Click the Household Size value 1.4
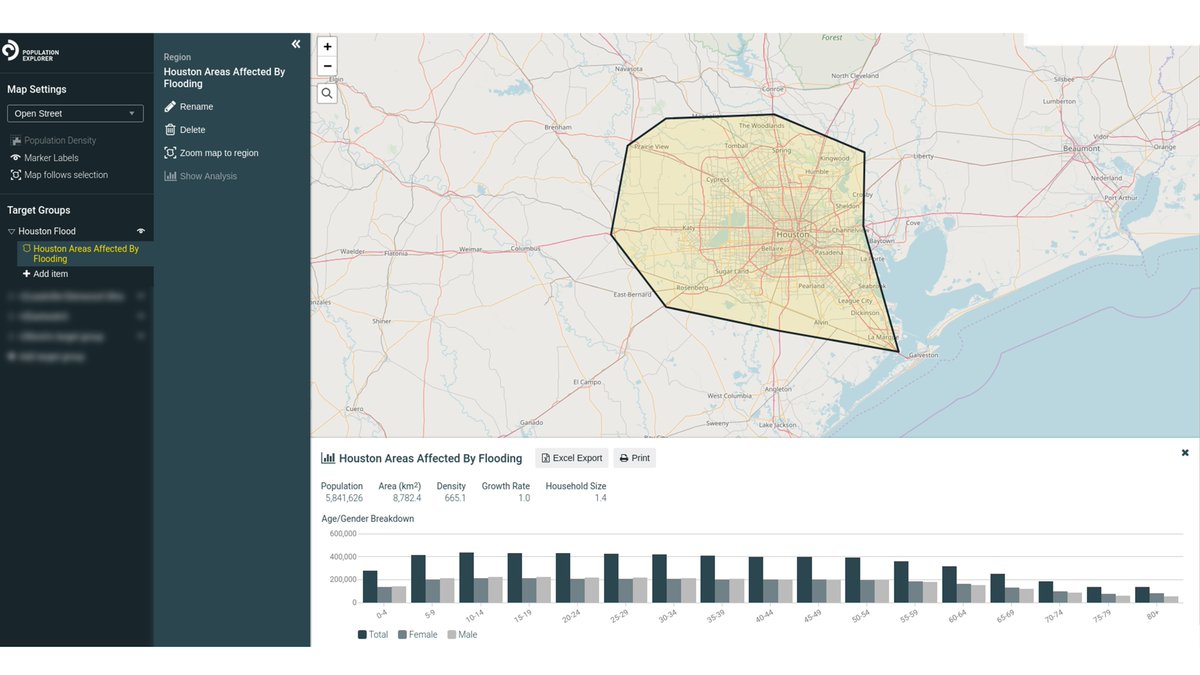 click(600, 498)
